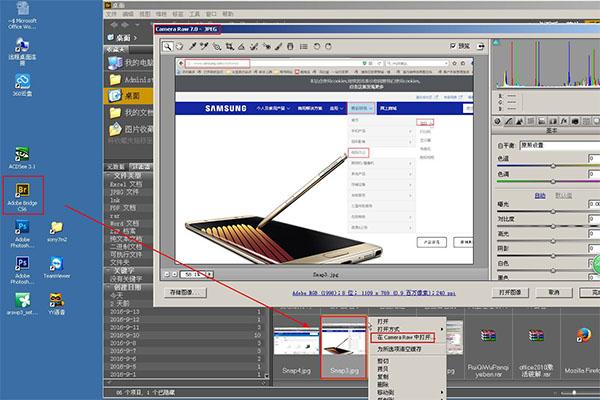Rotate image clockwise icon
This screenshot has height=400, width=600.
(x=328, y=46)
